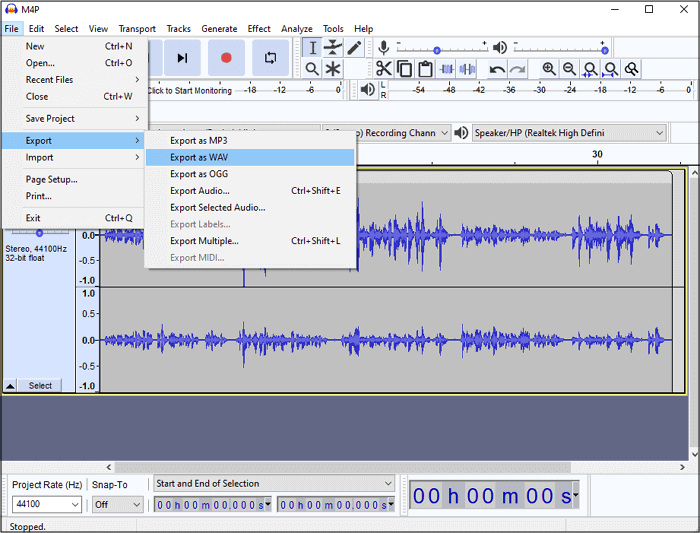Choose Export as WAV
The height and width of the screenshot is (533, 700).
199,157
